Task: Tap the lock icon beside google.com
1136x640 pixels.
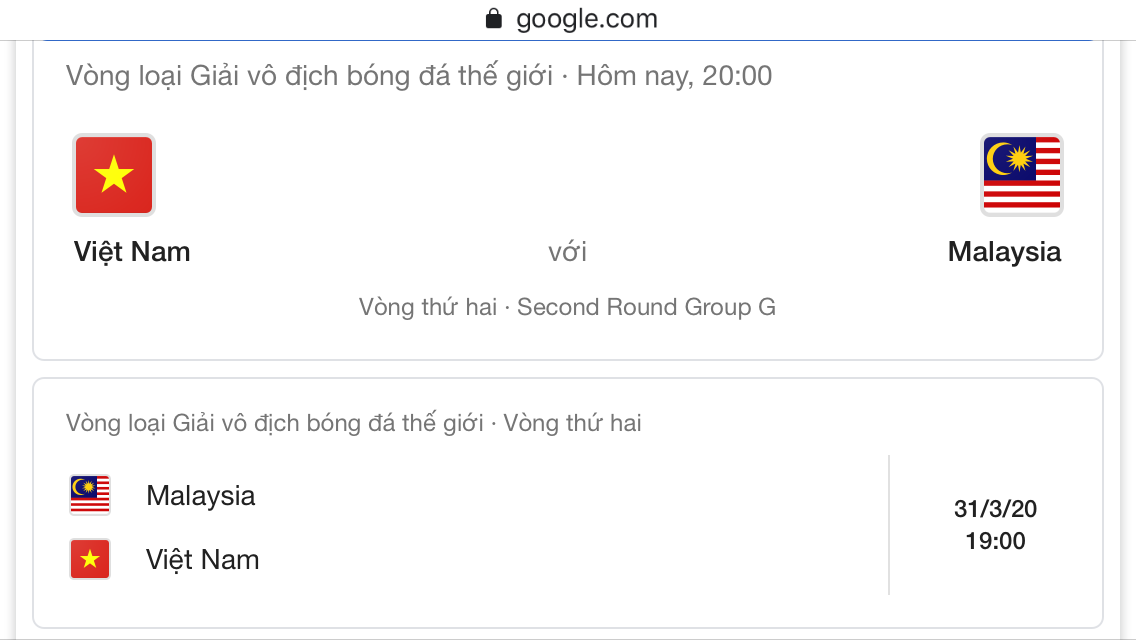Action: [493, 18]
